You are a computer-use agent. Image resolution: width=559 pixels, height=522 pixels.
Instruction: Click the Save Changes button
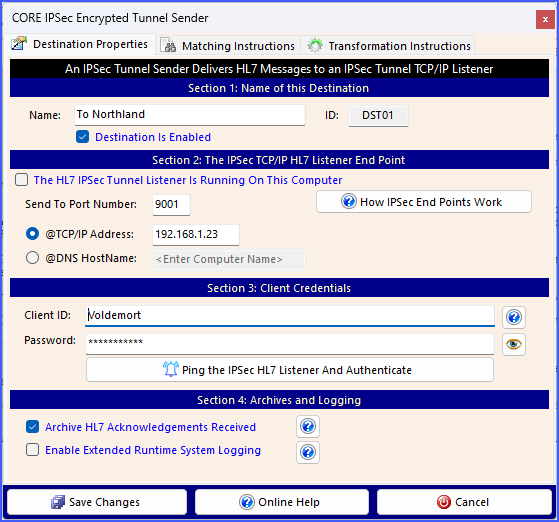pyautogui.click(x=97, y=502)
